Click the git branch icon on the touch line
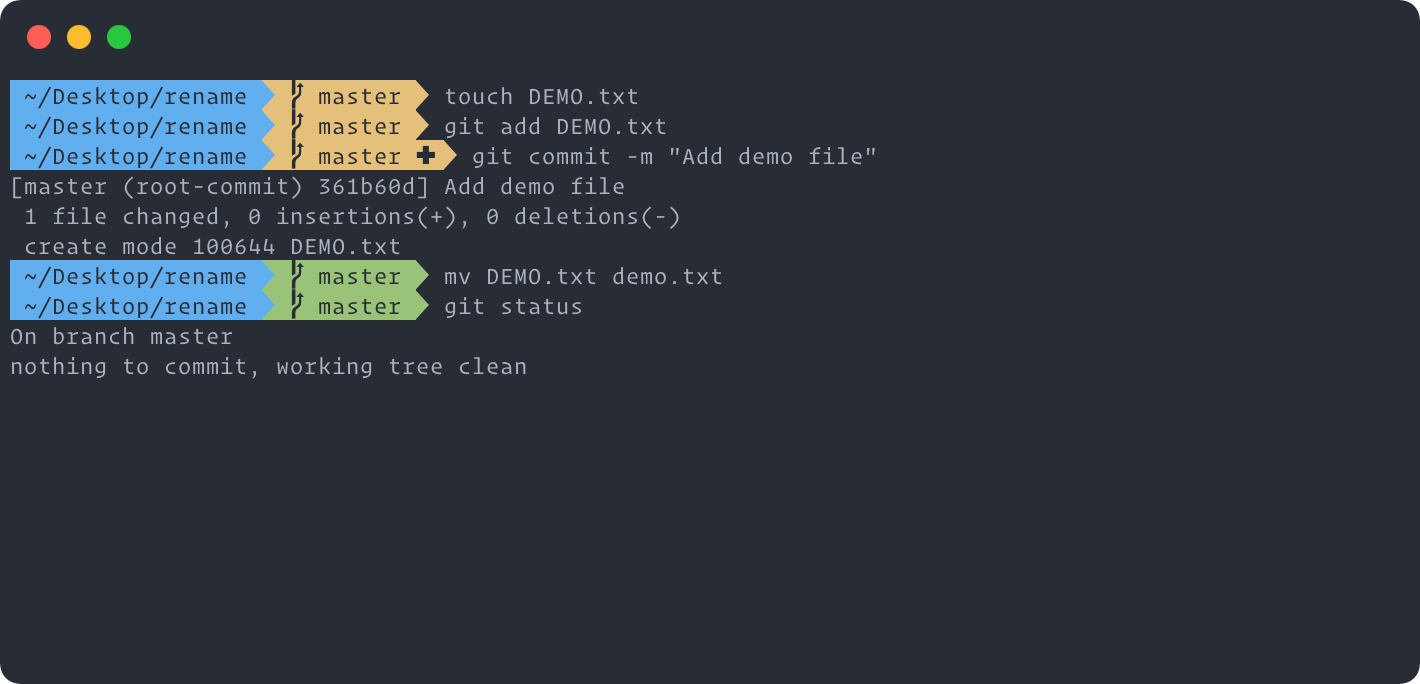1420x684 pixels. 297,96
